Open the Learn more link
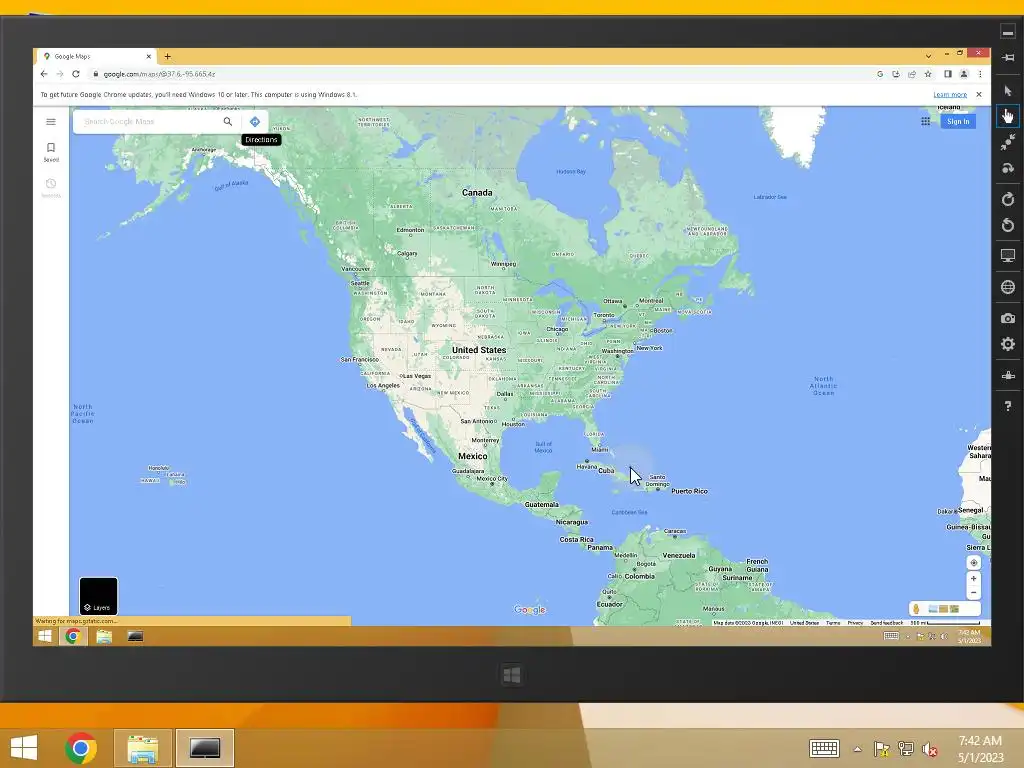Image resolution: width=1024 pixels, height=768 pixels. coord(950,95)
